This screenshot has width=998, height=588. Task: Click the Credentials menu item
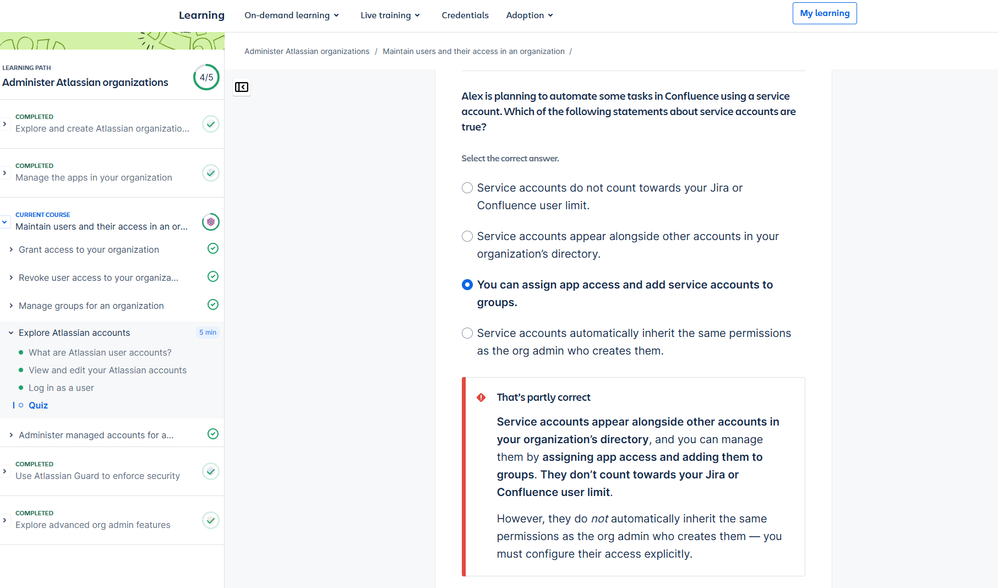pyautogui.click(x=465, y=15)
